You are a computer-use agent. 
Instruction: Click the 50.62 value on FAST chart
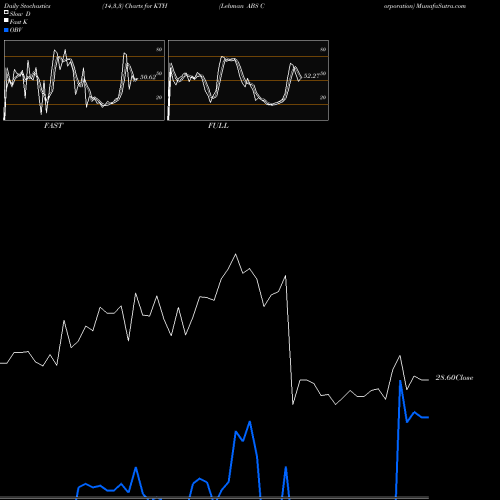pyautogui.click(x=148, y=77)
